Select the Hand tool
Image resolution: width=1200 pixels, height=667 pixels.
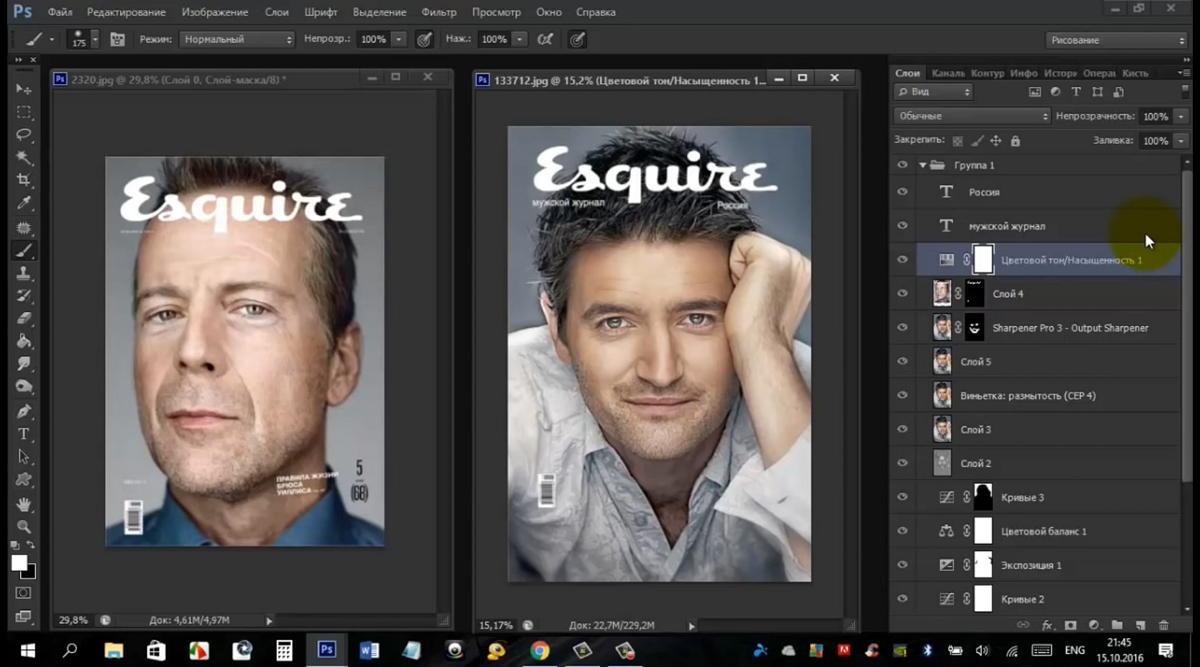coord(24,504)
